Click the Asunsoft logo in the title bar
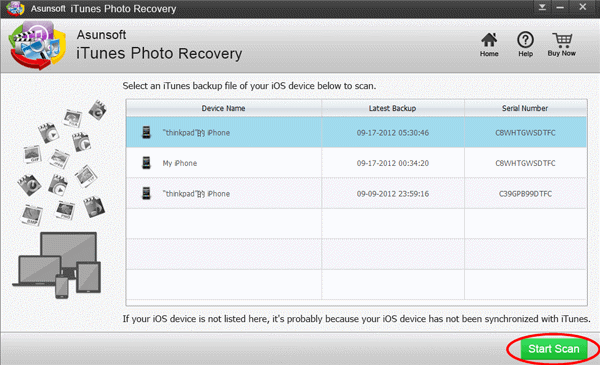 pos(15,8)
